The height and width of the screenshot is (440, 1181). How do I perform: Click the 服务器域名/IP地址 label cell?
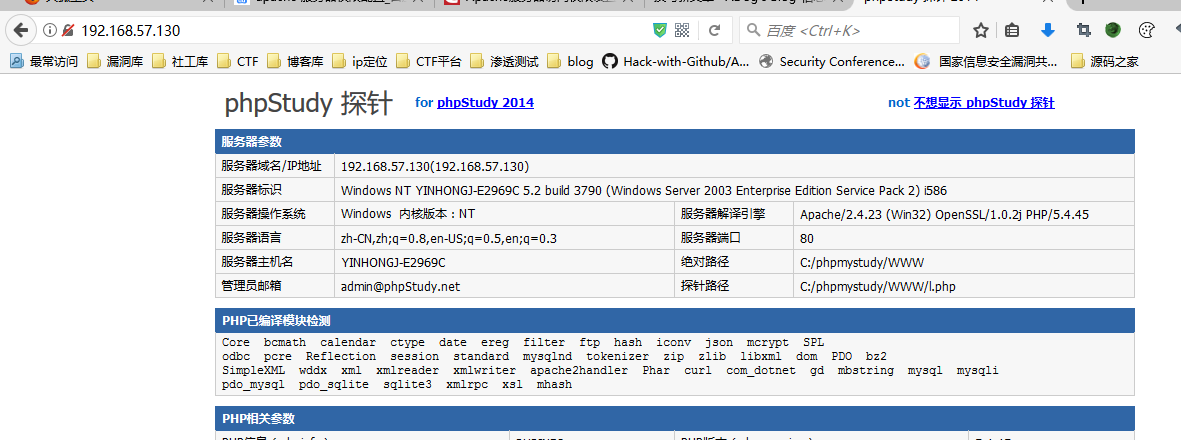(274, 166)
